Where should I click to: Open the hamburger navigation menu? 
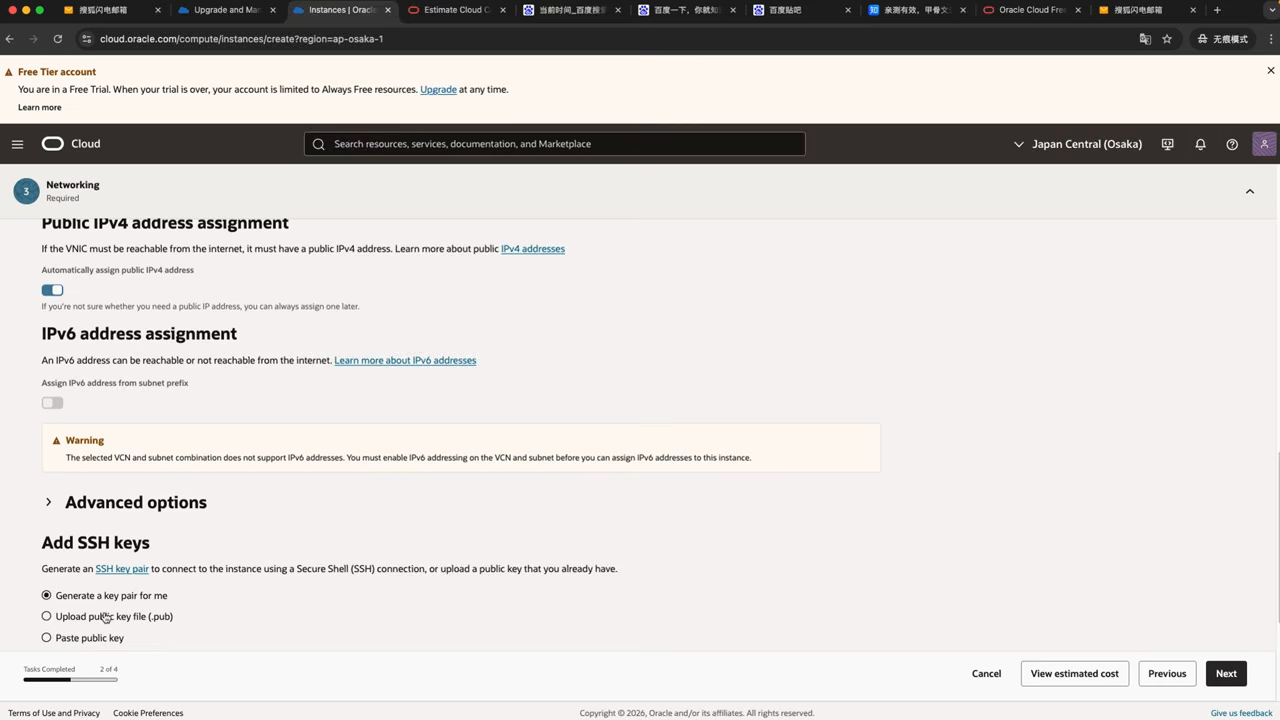17,144
